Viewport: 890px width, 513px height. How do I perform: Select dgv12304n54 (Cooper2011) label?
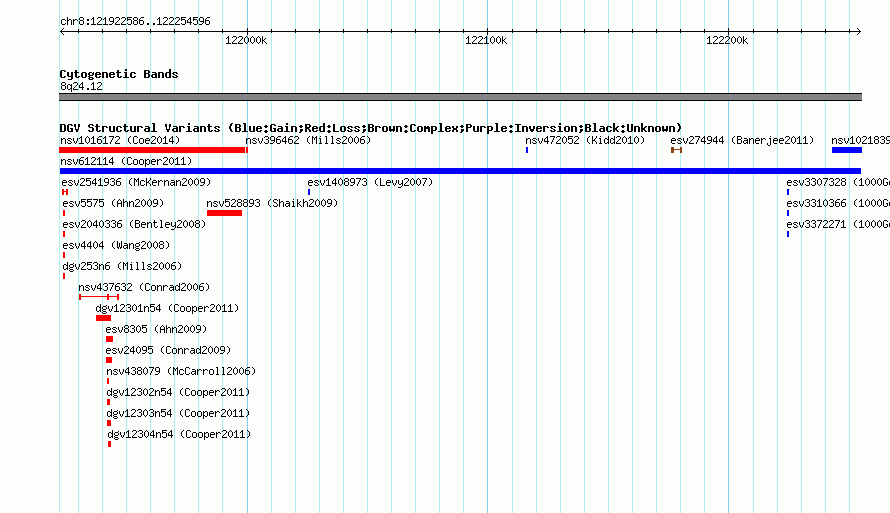tap(179, 434)
